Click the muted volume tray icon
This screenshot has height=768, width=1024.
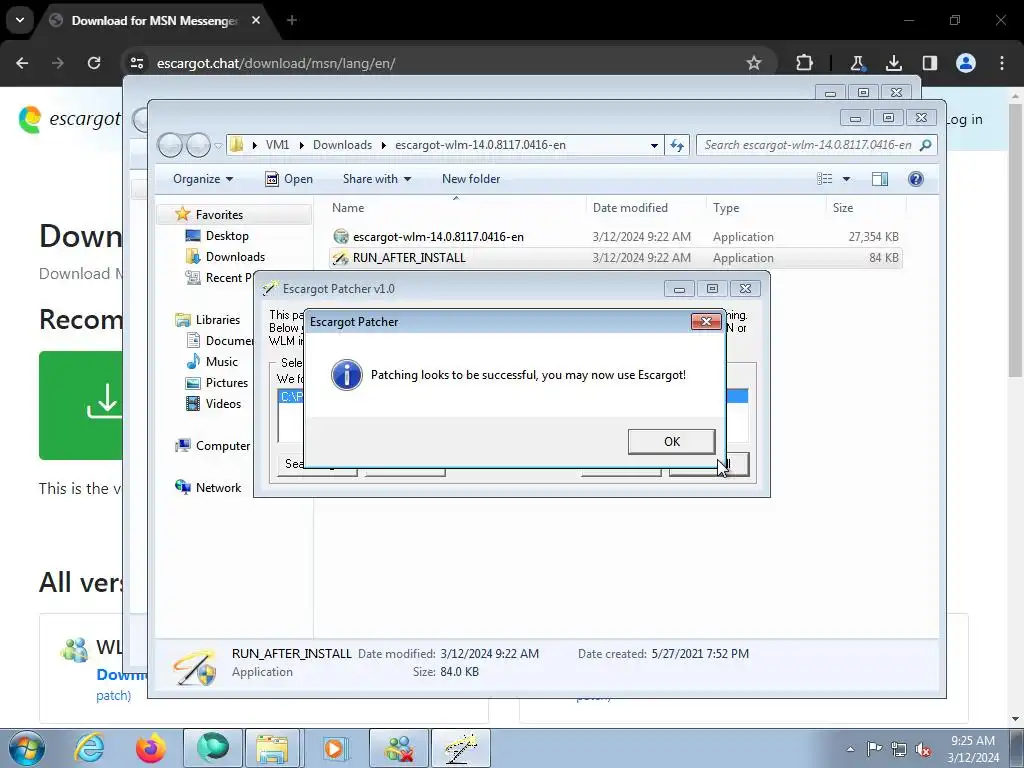923,749
